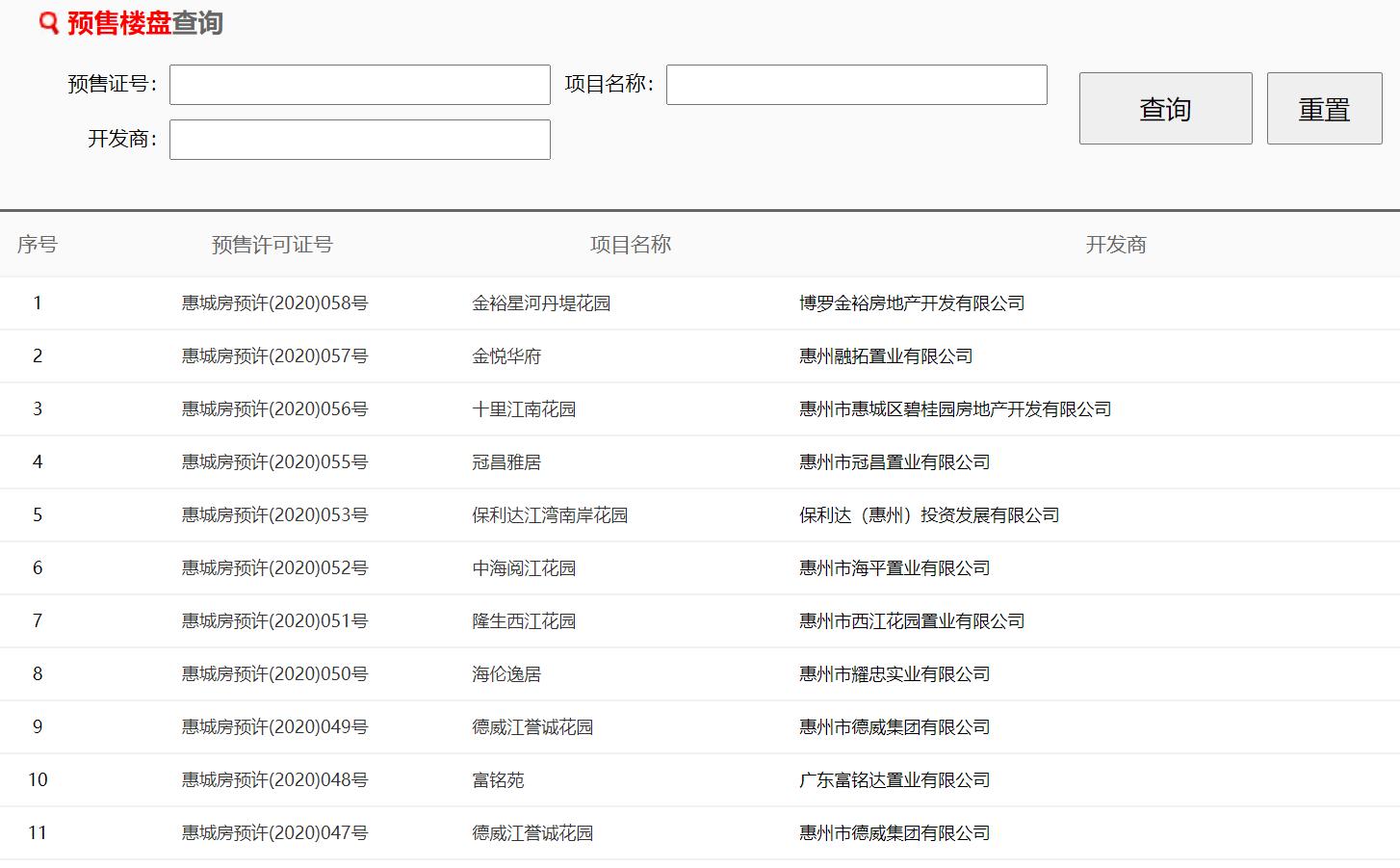Image resolution: width=1400 pixels, height=868 pixels.
Task: Click the 项目名称 input field
Action: tap(855, 84)
